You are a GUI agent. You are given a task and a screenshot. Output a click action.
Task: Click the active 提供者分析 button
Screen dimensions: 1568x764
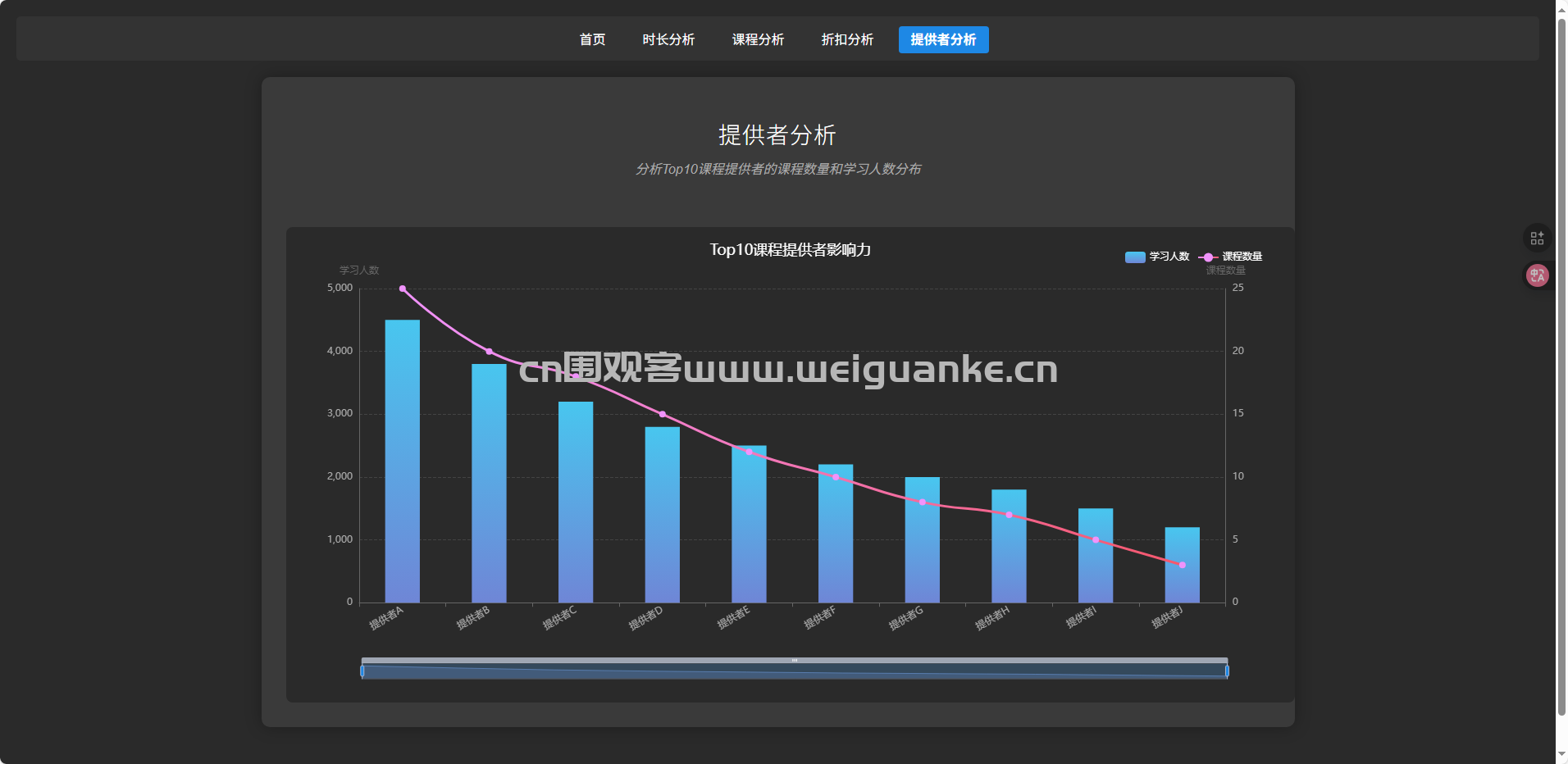coord(943,39)
